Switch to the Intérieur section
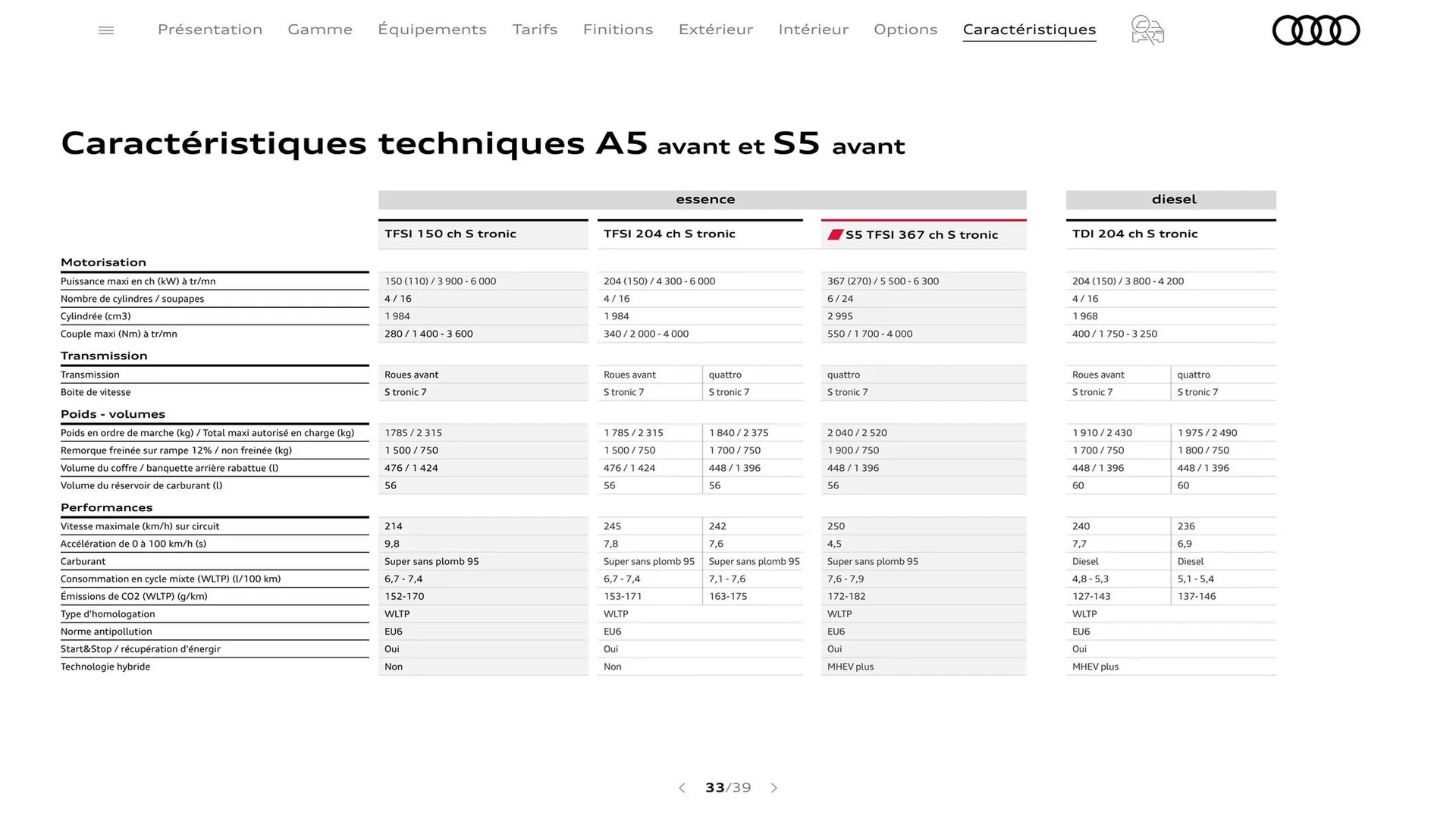The width and height of the screenshot is (1456, 819). tap(813, 30)
